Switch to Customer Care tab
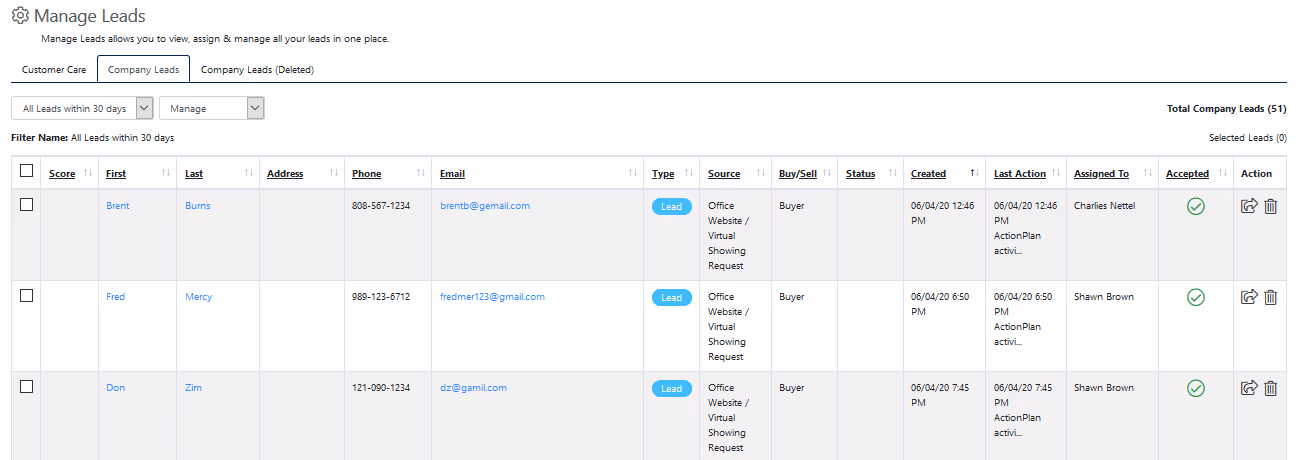Viewport: 1303px width, 460px height. 54,70
